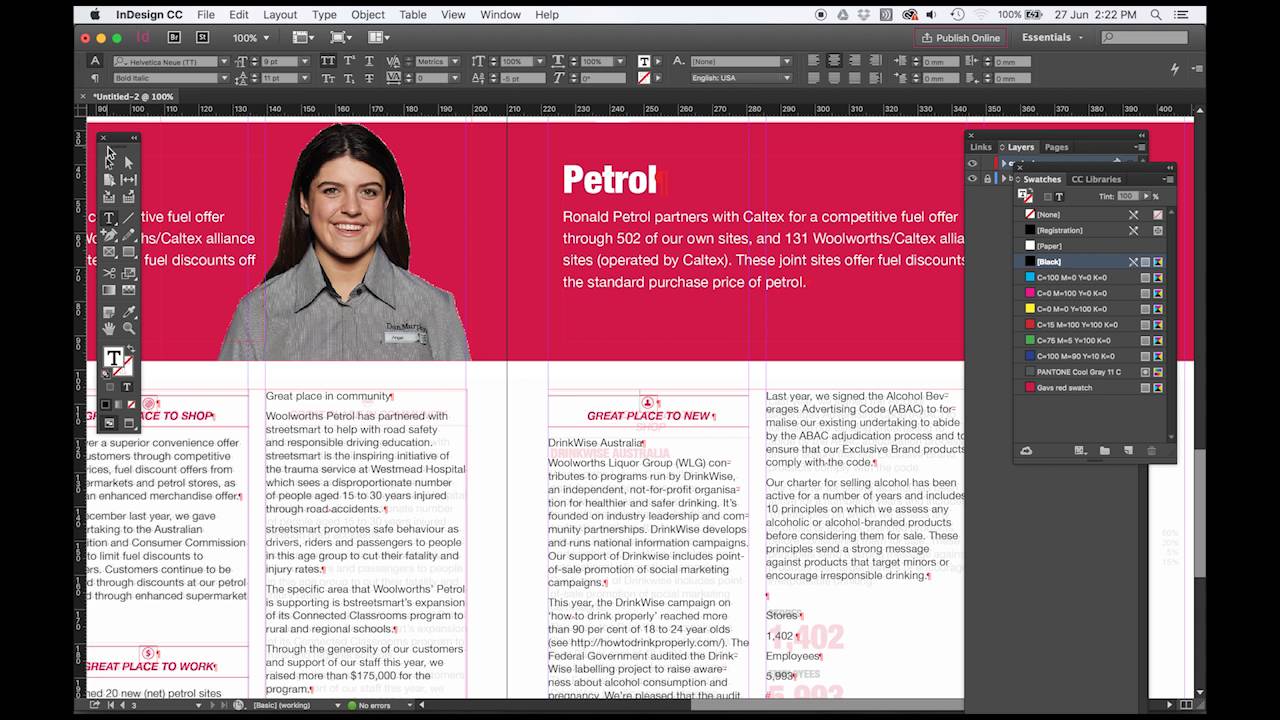
Task: Click the swap fill and stroke arrow
Action: coord(130,350)
